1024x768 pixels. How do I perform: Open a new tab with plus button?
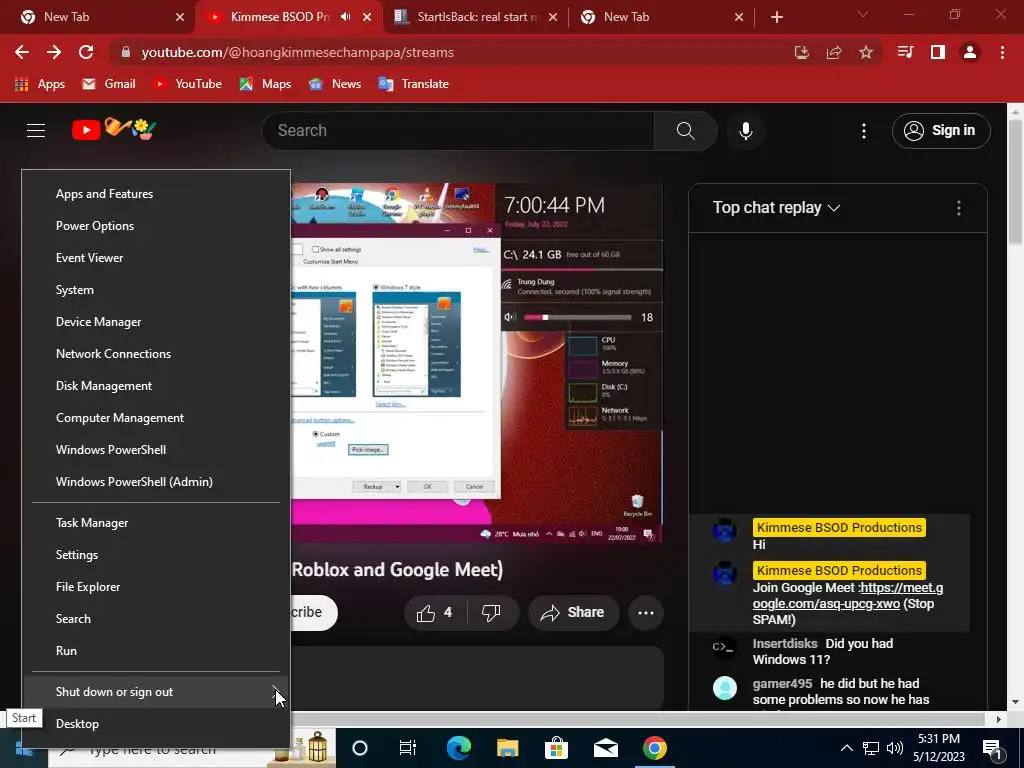(x=776, y=17)
